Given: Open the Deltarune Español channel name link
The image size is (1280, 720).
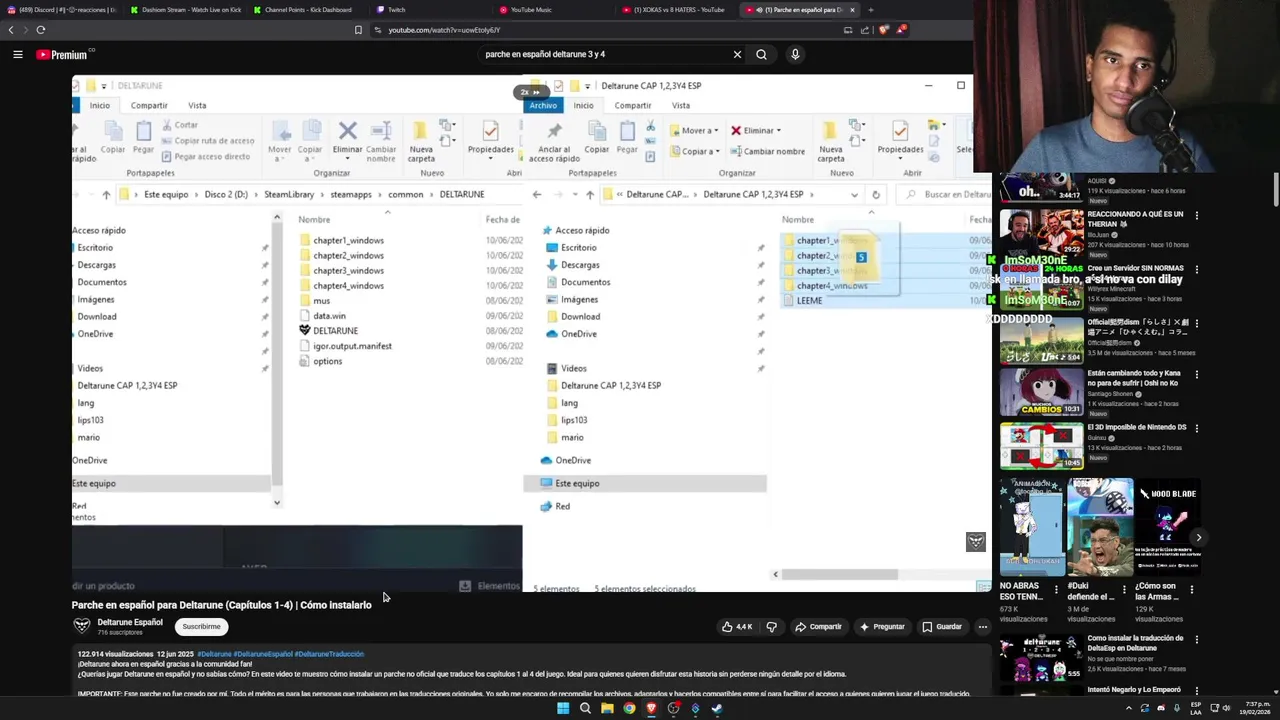Looking at the screenshot, I should coord(130,622).
